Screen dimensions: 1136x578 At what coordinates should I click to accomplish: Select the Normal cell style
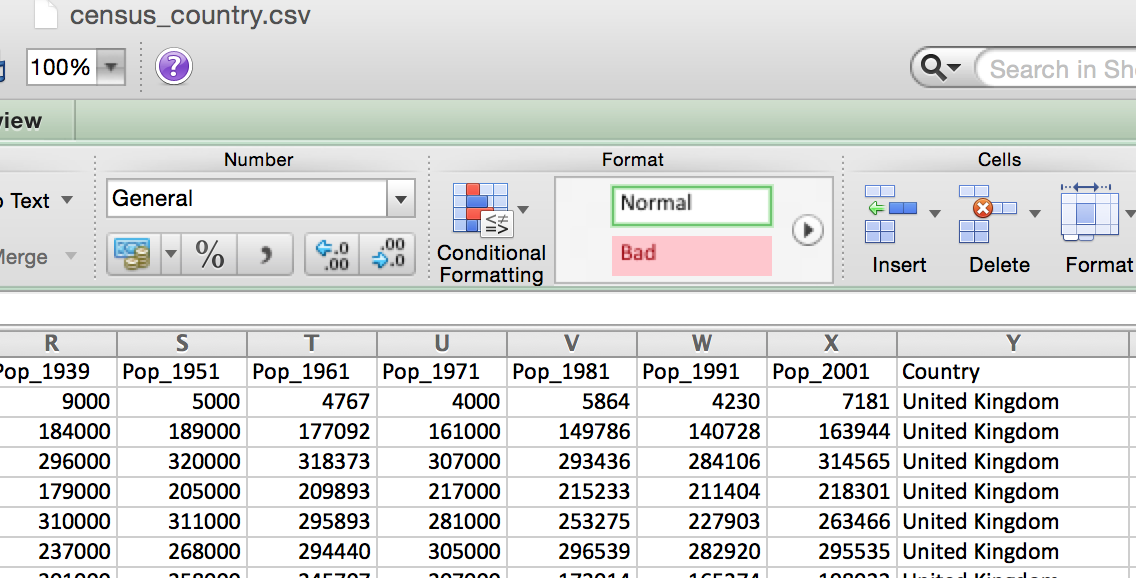click(691, 205)
